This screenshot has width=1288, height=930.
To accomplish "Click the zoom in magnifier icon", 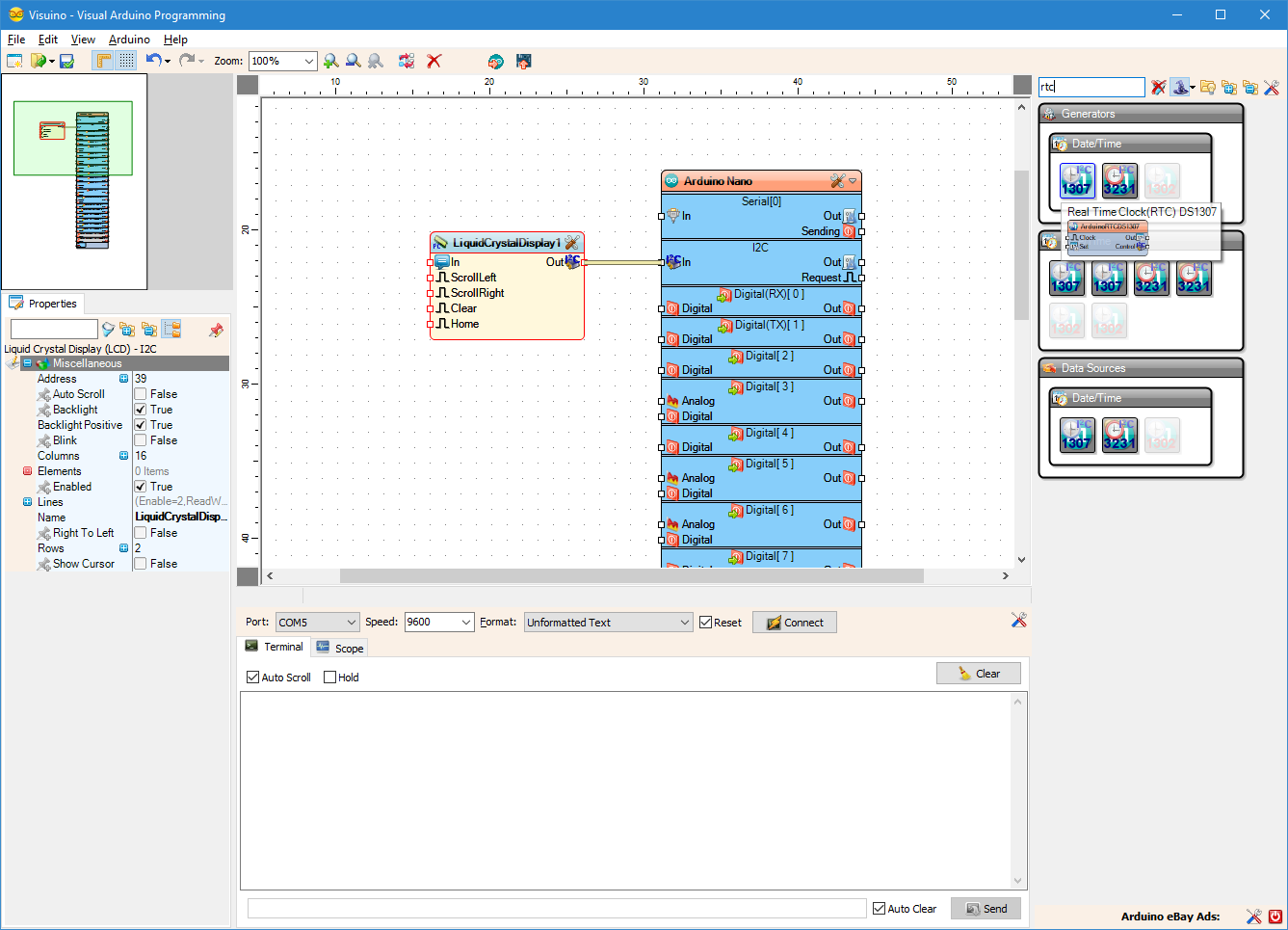I will tap(330, 61).
